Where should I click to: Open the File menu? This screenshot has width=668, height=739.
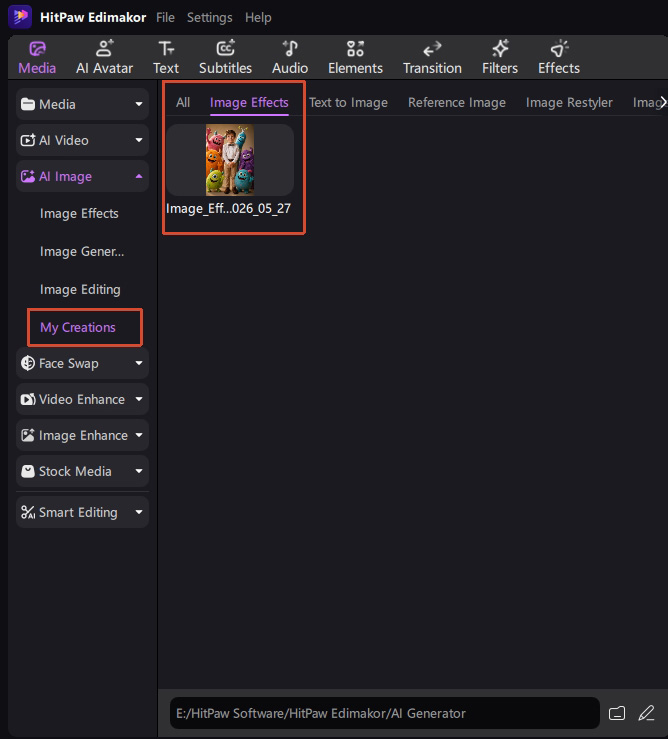point(165,17)
